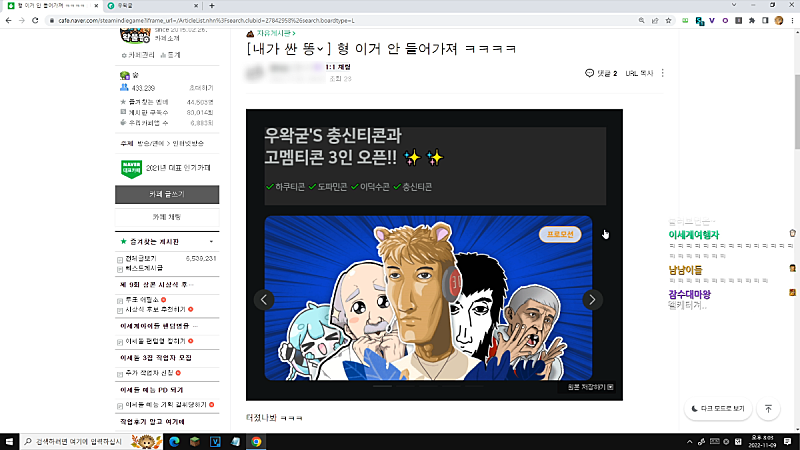The image size is (800, 450).
Task: Click the 감수대마왕 nickname in chat overlay
Action: point(689,294)
